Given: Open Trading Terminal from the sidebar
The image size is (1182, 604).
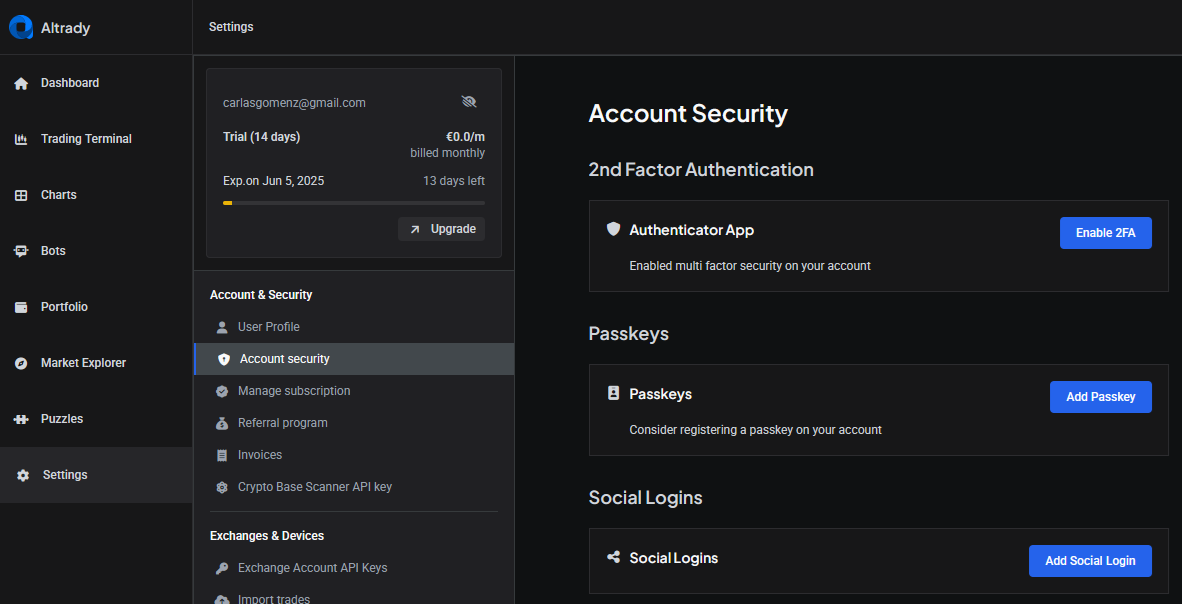Looking at the screenshot, I should tap(96, 139).
